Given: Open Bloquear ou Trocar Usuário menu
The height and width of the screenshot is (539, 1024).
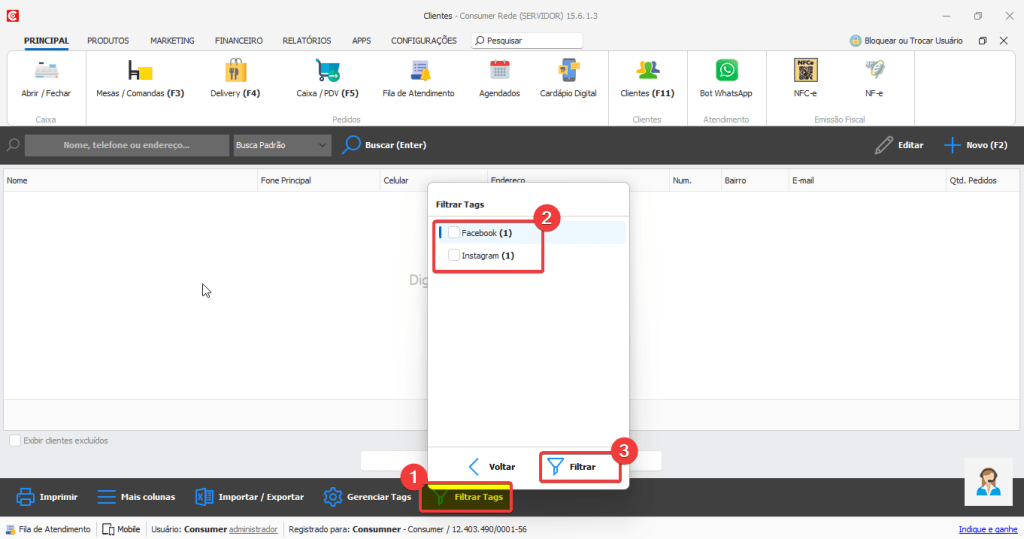Looking at the screenshot, I should click(x=906, y=41).
